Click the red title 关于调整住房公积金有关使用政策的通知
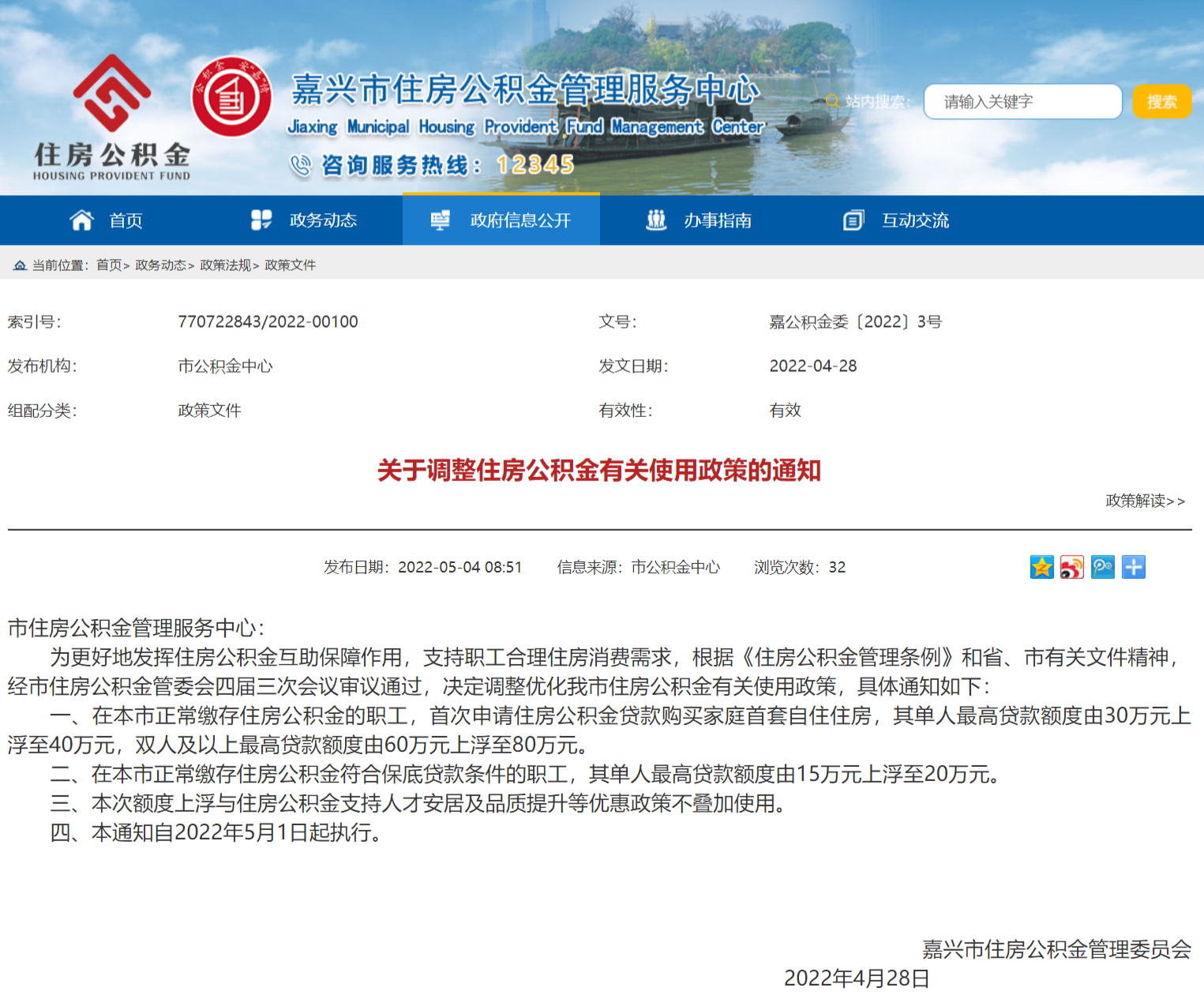 click(599, 471)
